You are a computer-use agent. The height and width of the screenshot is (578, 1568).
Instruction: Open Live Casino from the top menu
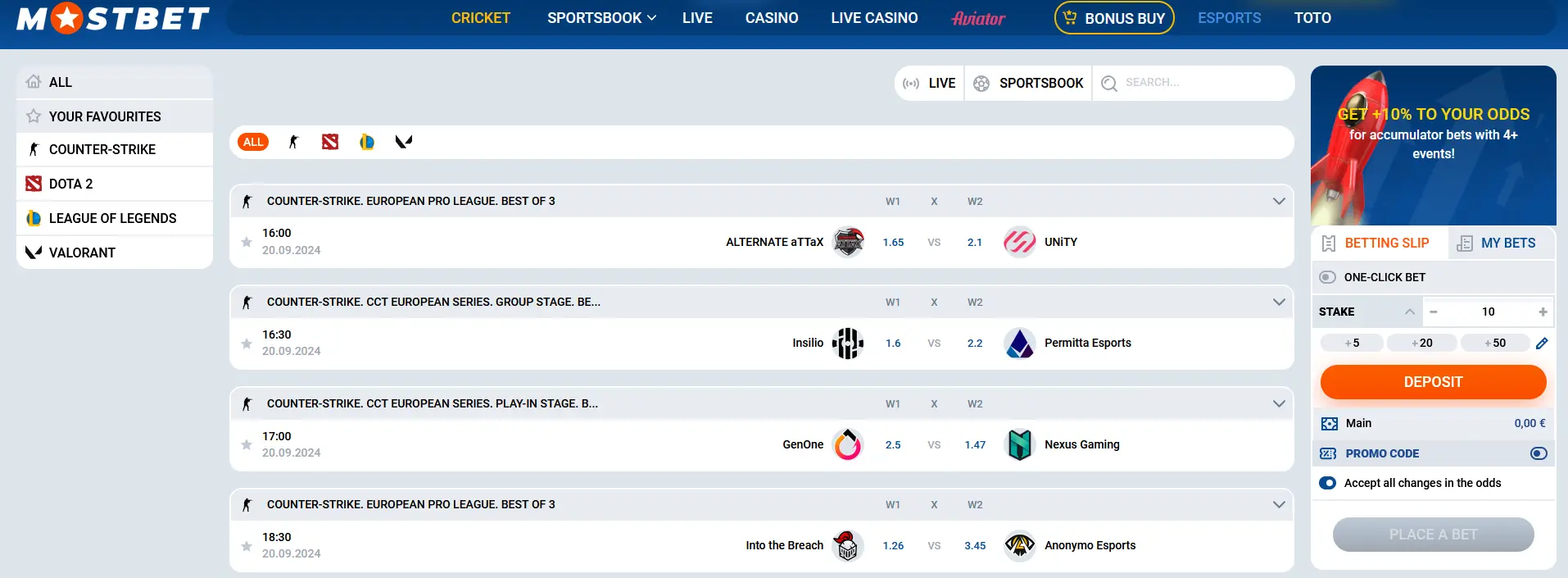click(x=874, y=18)
